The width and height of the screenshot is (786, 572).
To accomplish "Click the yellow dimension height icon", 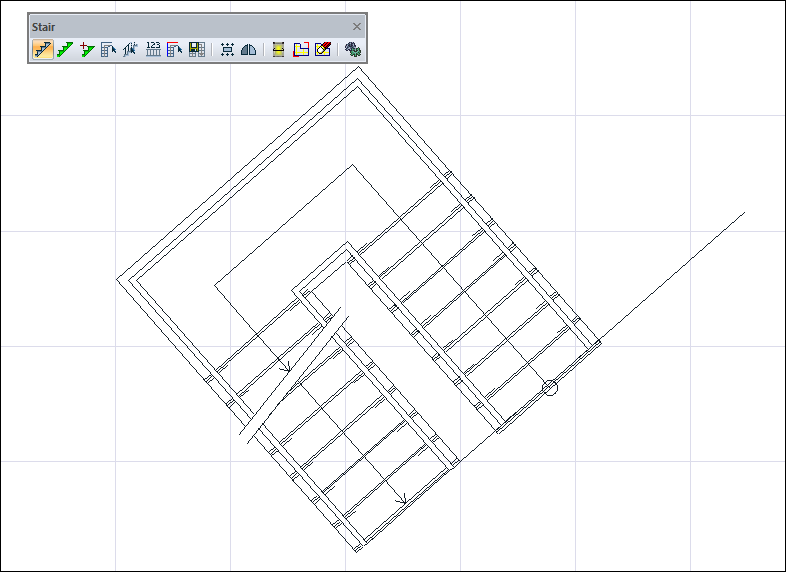I will [279, 50].
